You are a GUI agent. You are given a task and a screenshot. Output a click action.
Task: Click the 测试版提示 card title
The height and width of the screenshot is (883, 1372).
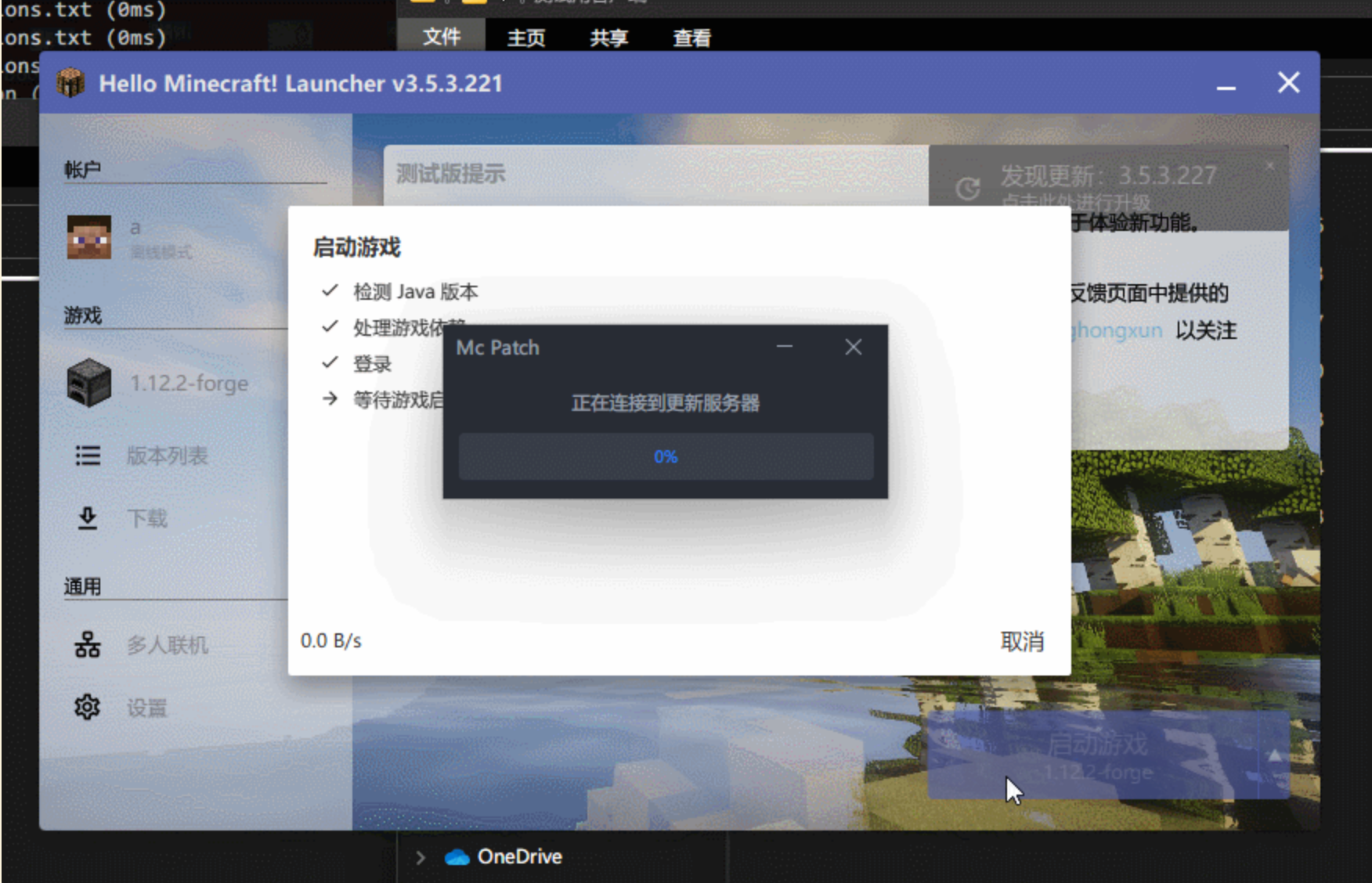[x=450, y=174]
